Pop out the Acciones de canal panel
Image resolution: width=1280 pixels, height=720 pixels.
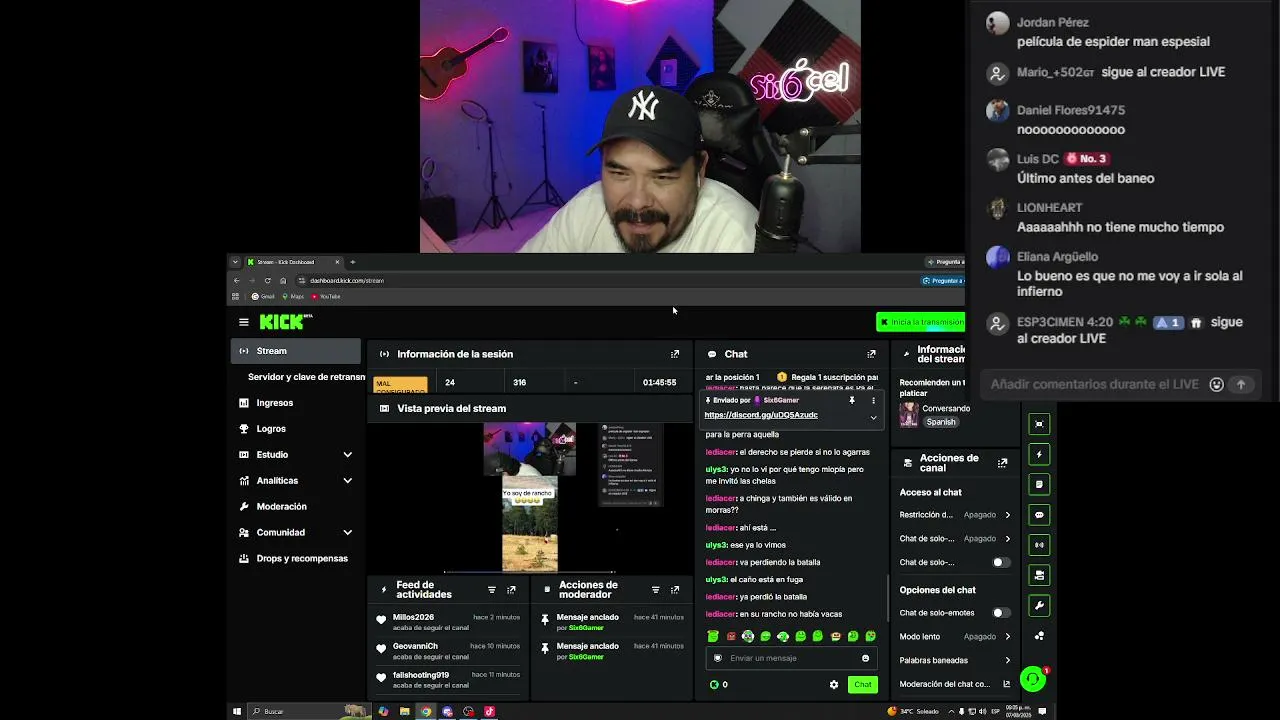[x=1002, y=463]
